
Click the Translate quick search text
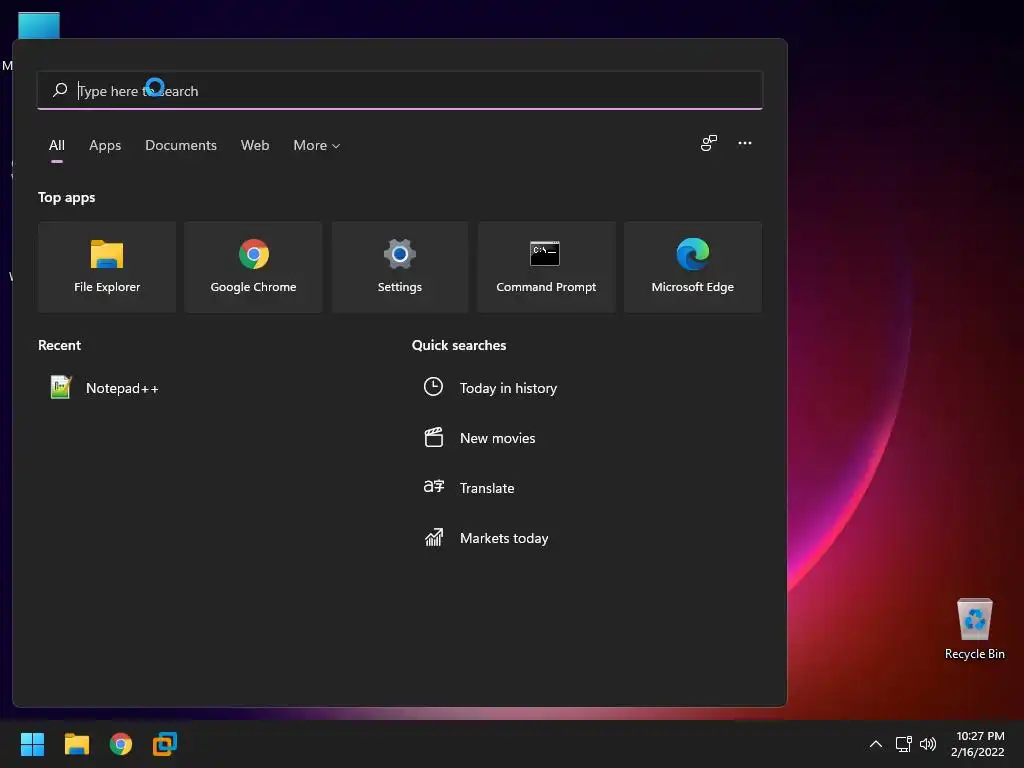pos(487,488)
